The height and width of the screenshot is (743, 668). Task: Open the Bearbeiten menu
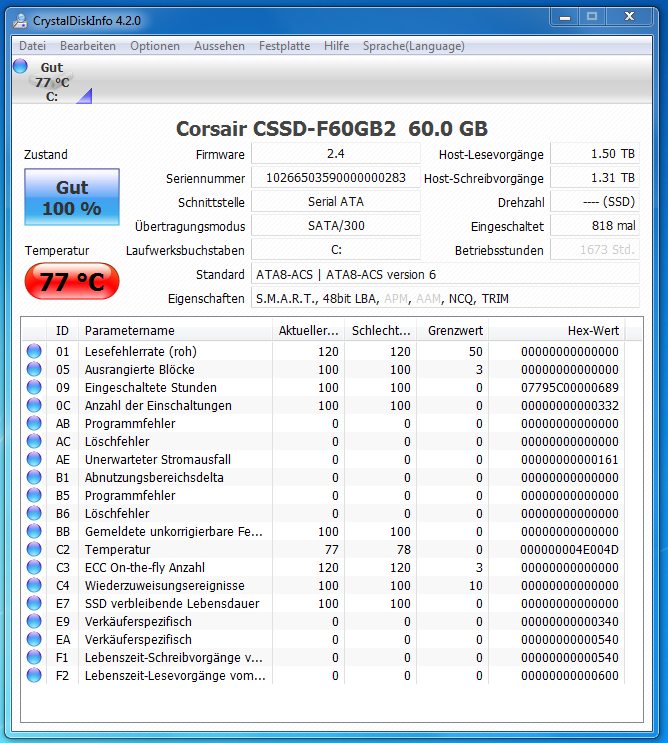click(x=88, y=46)
